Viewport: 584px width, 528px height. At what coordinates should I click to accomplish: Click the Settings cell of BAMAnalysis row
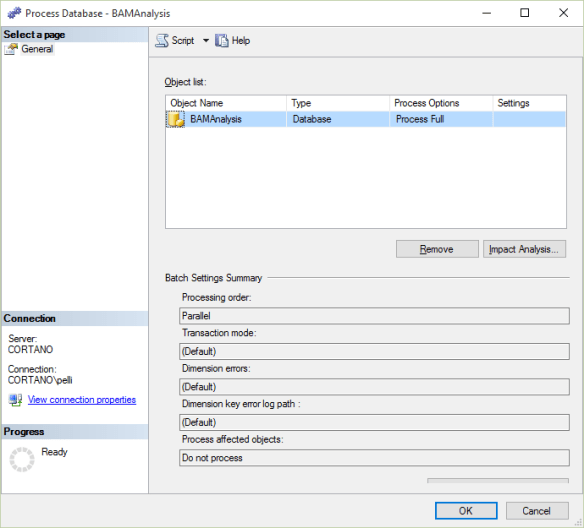pyautogui.click(x=529, y=120)
